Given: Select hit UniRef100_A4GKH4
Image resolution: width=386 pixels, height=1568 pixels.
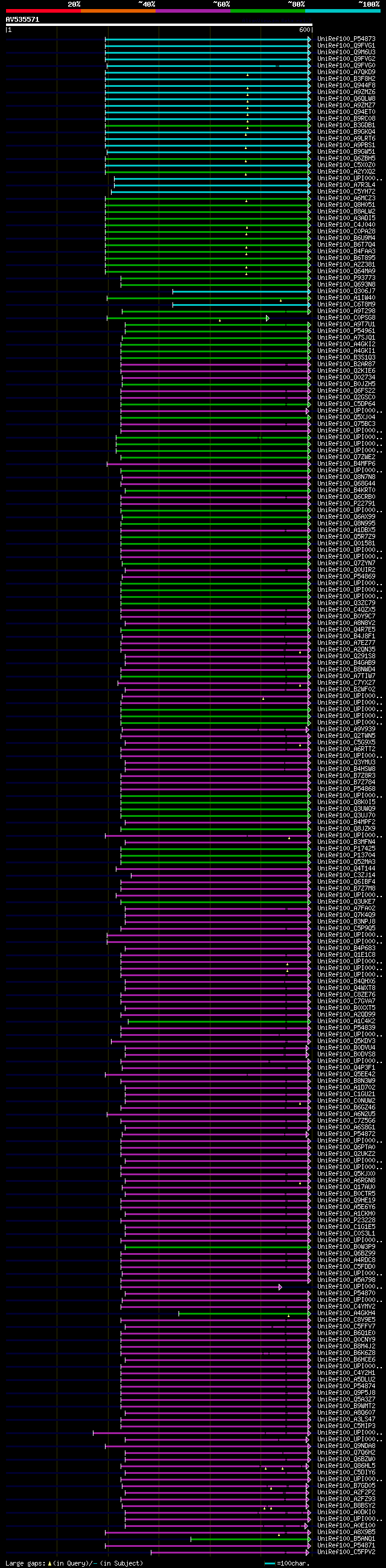Looking at the screenshot, I should click(x=346, y=1313).
